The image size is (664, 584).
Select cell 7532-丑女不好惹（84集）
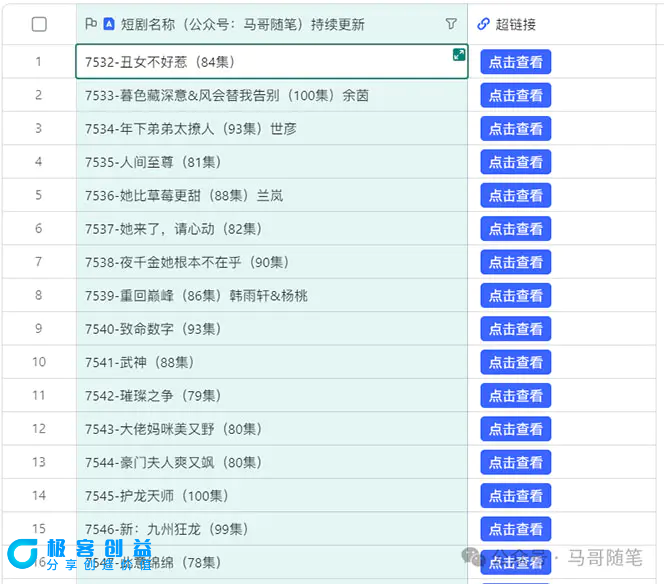[272, 62]
